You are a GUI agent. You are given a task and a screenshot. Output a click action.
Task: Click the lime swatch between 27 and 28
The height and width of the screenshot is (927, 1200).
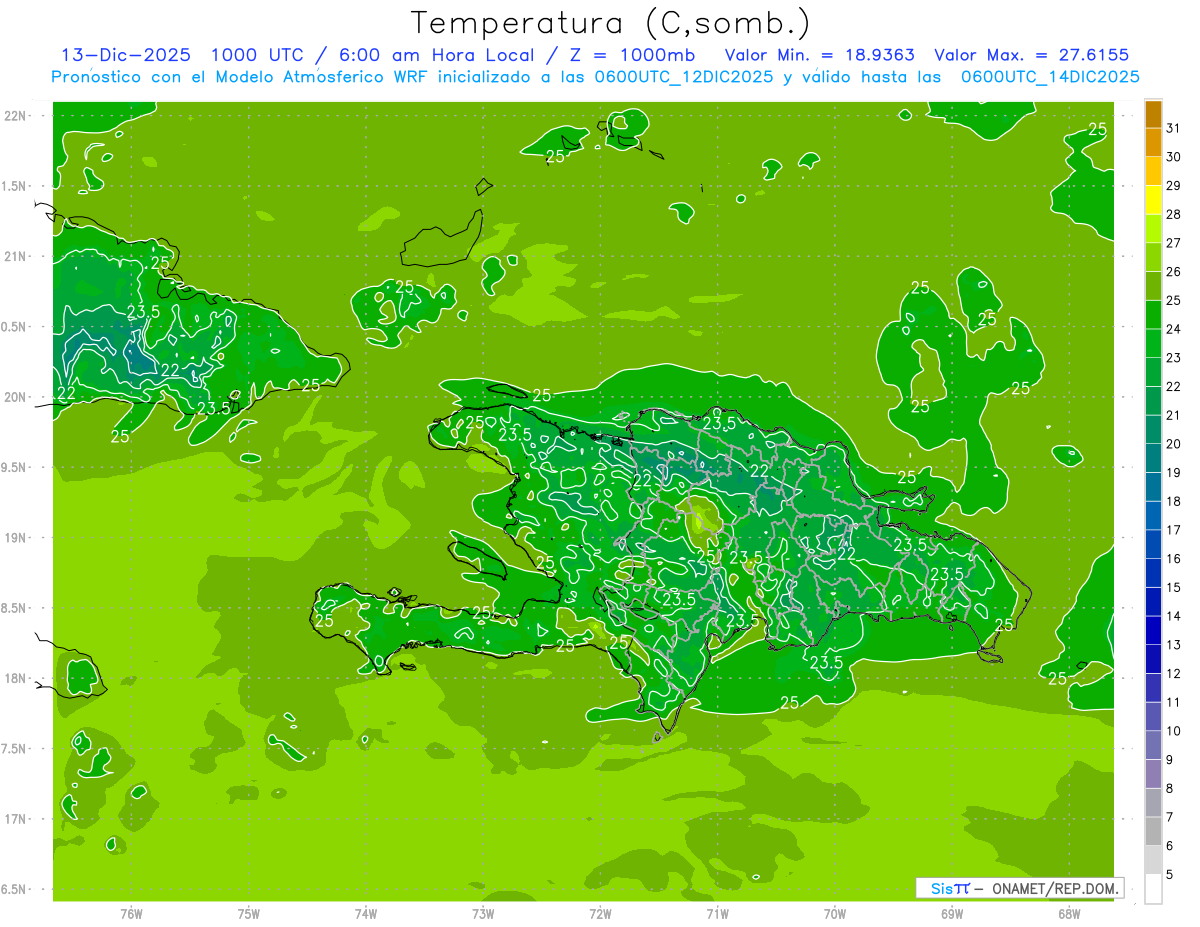(x=1153, y=229)
